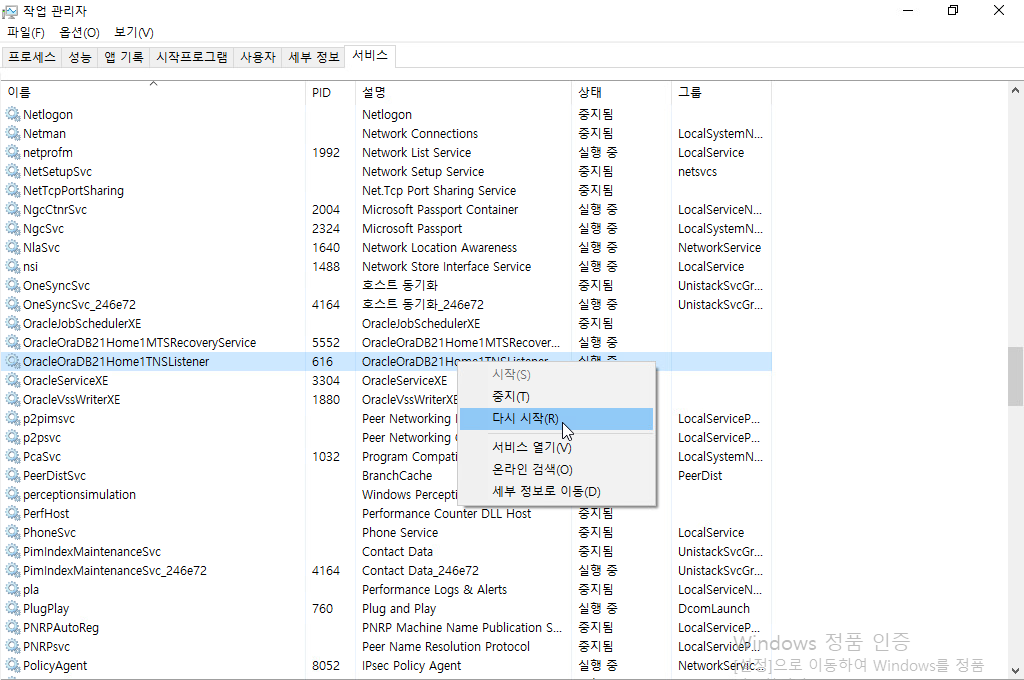Viewport: 1024px width, 680px height.
Task: Choose 다시 시작(R) in the context menu
Action: pos(556,419)
